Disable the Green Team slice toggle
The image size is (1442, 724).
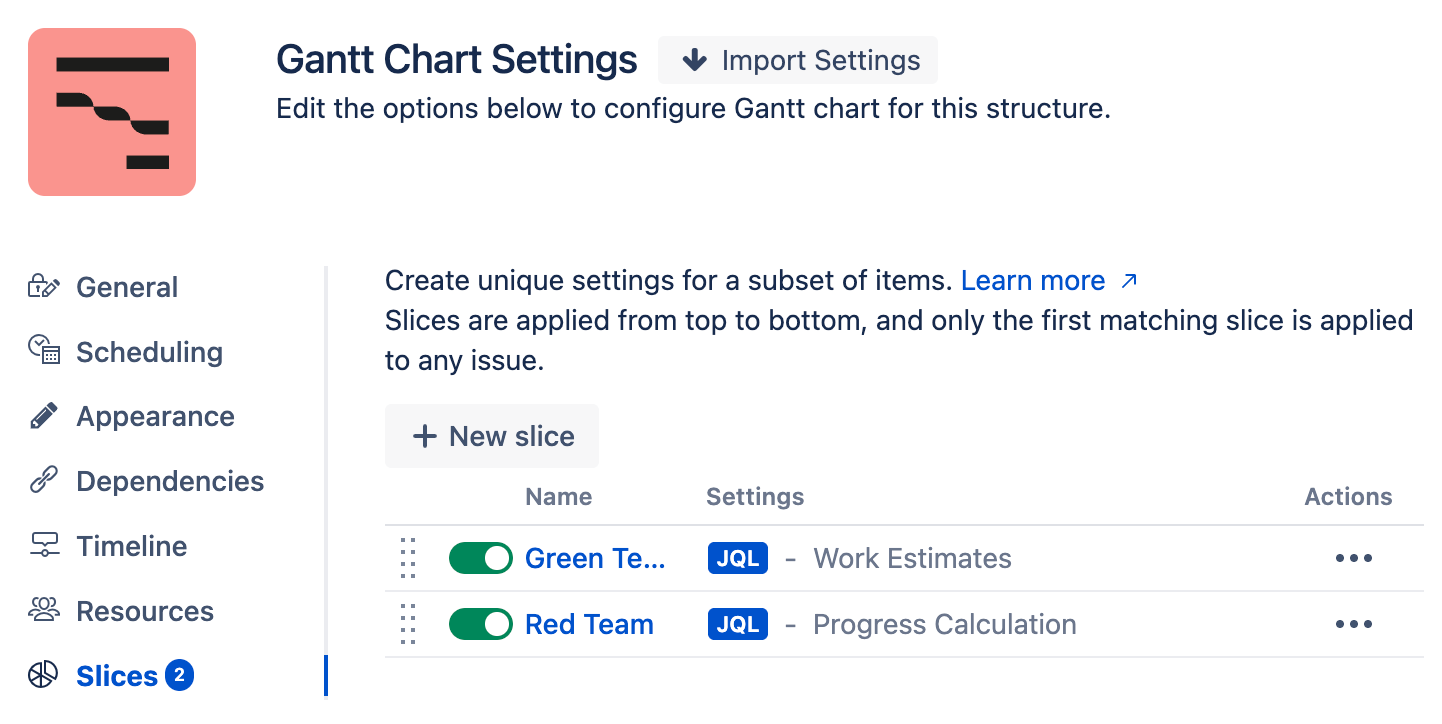(481, 558)
